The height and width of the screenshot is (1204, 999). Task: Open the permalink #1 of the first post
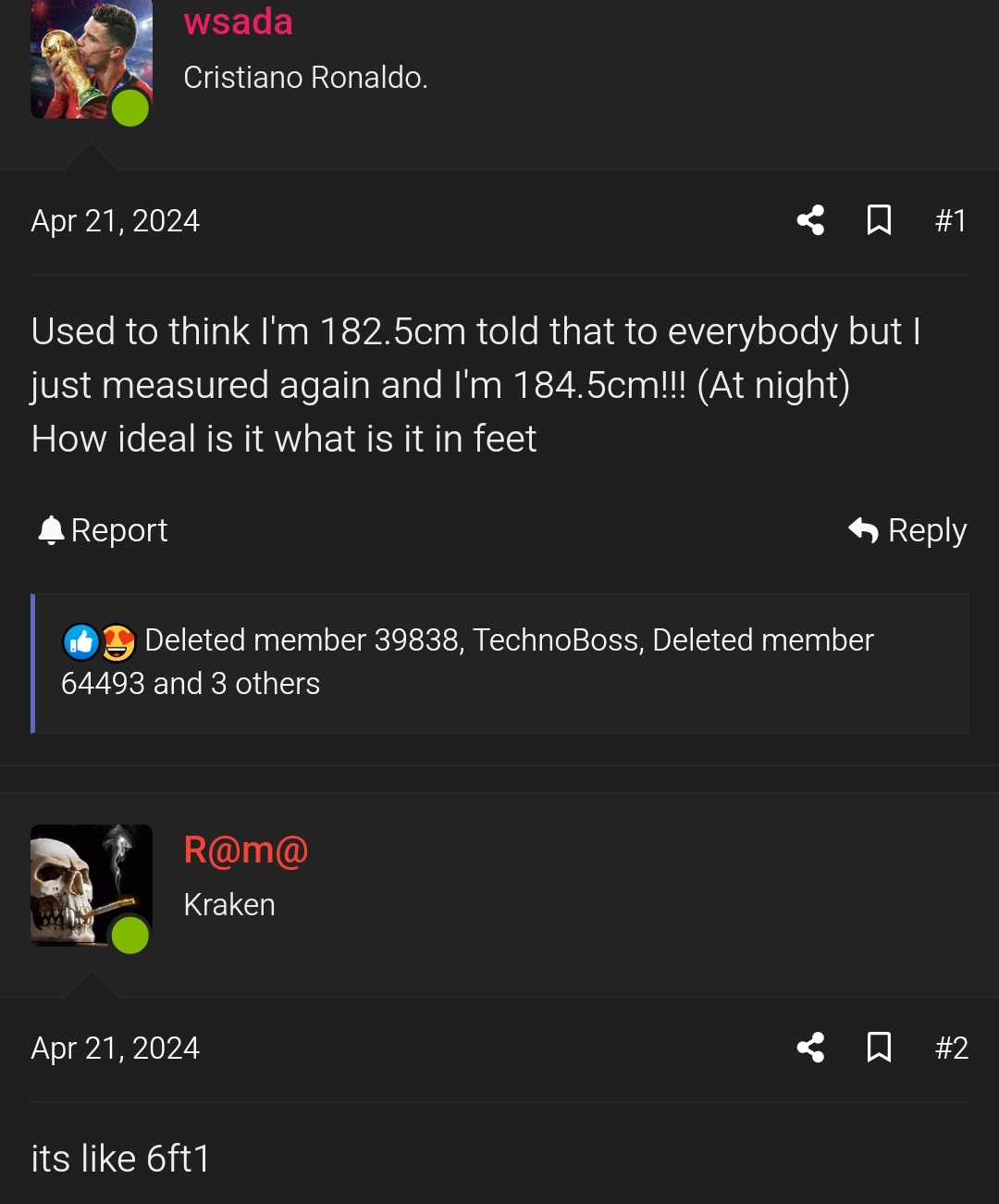[951, 220]
